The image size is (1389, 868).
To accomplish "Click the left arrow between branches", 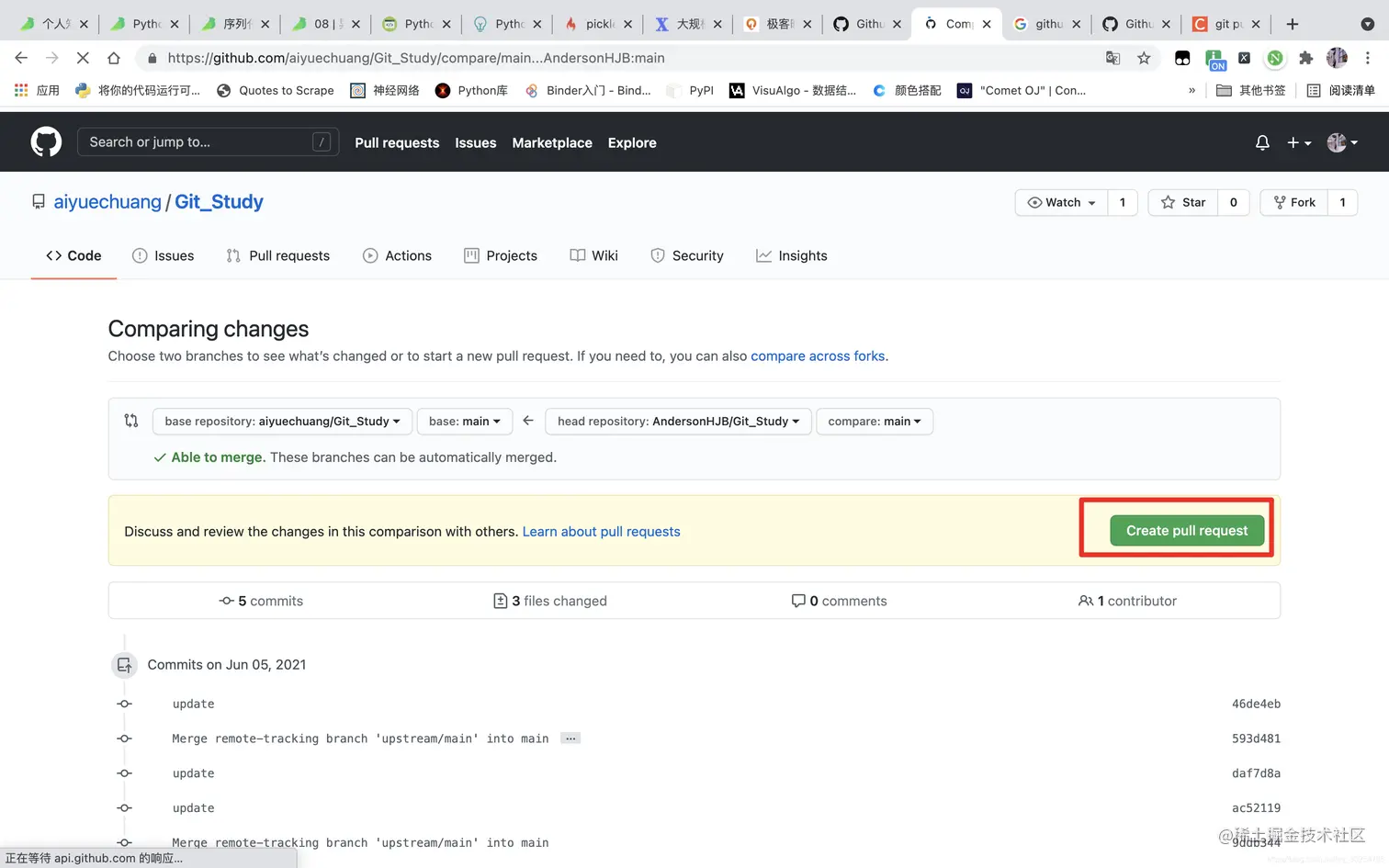I will click(528, 421).
